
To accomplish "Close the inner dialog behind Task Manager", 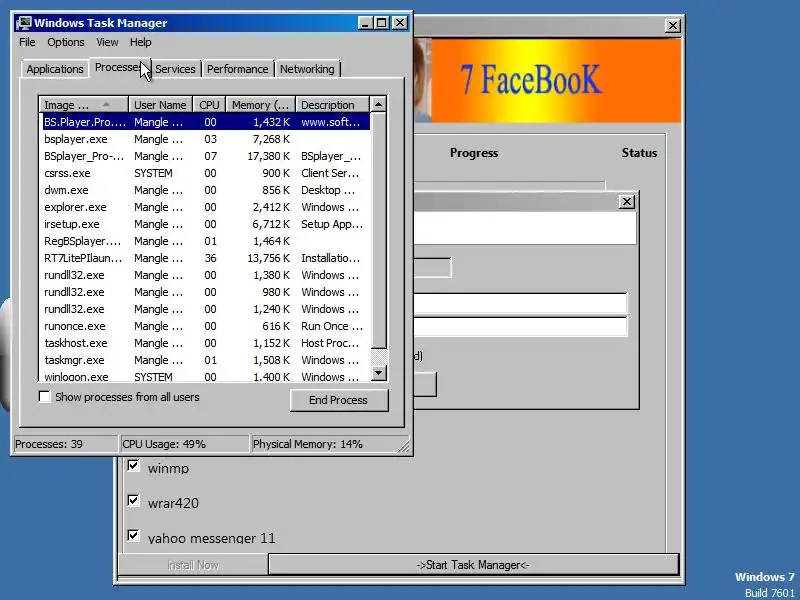I will 627,202.
